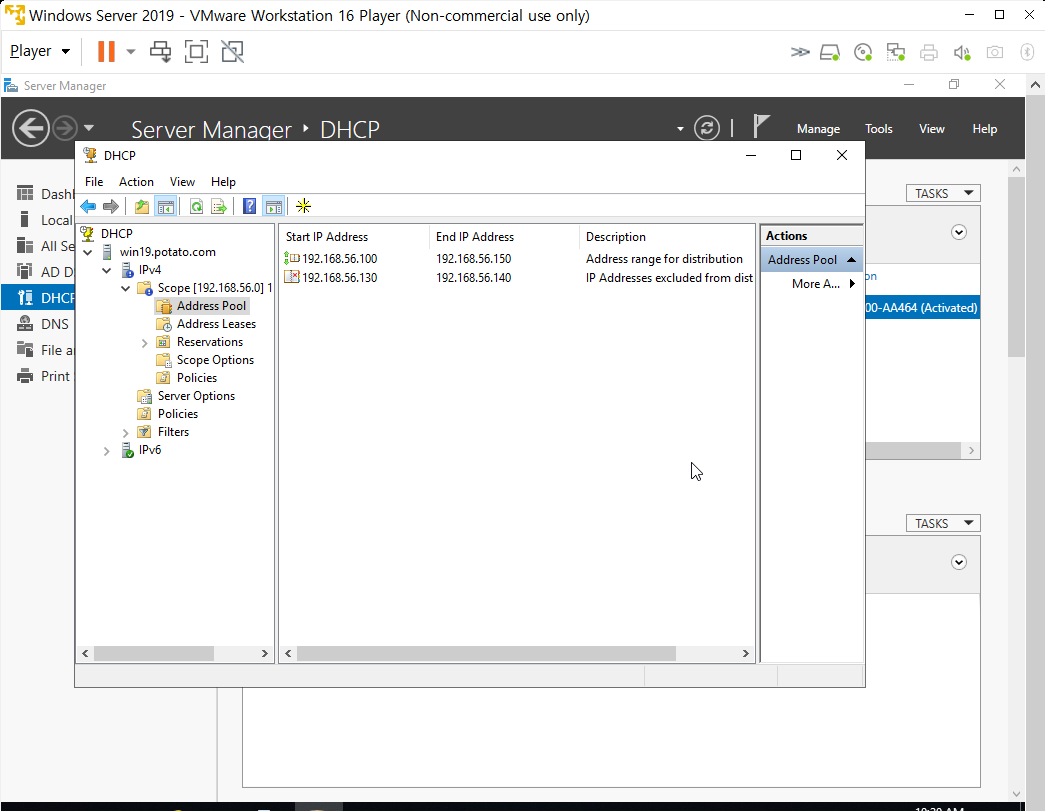Click the VMware printer device icon
Screen dimensions: 1045x811
(x=928, y=52)
